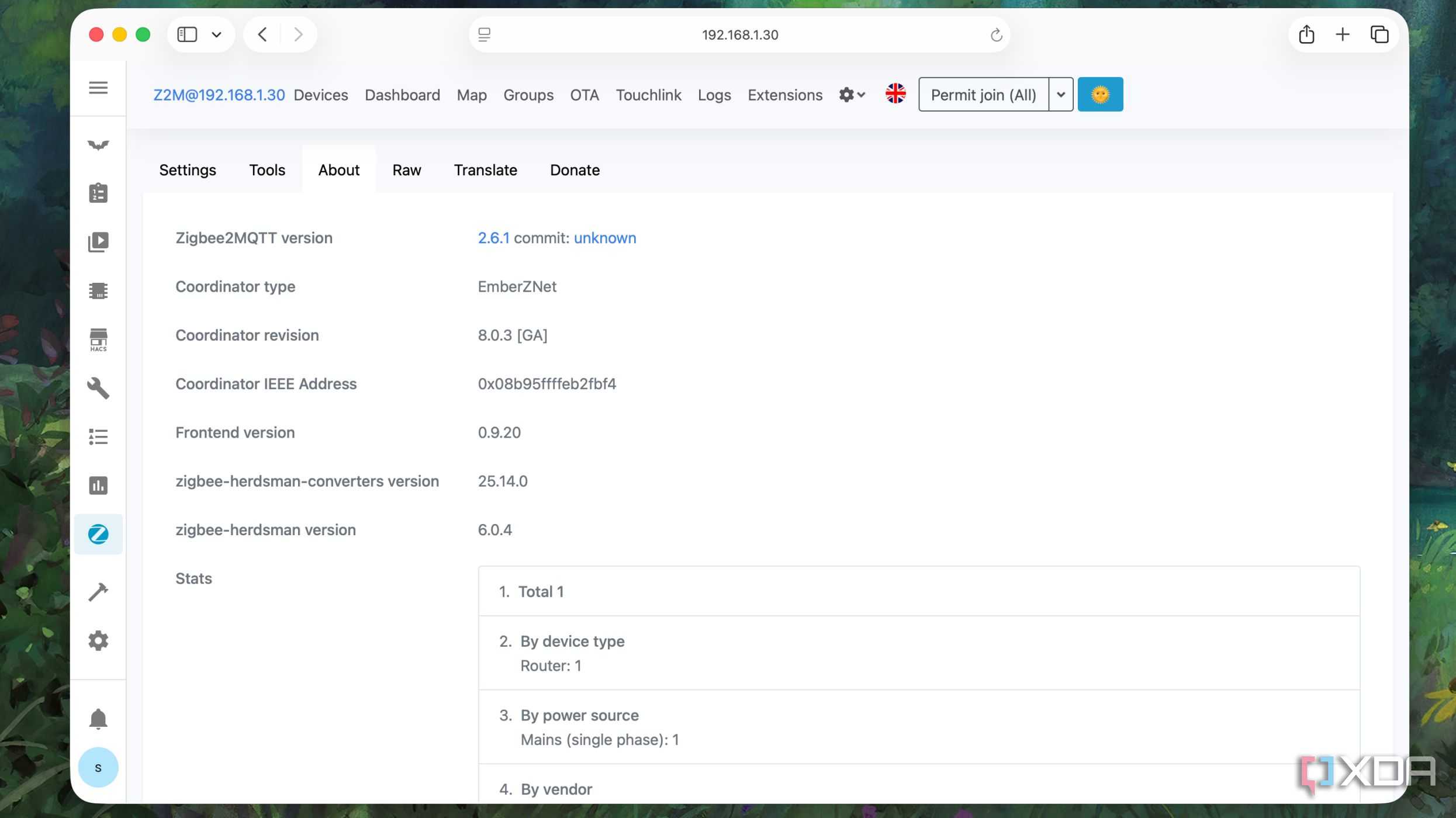Open the chip-shaped sidebar icon
Image resolution: width=1456 pixels, height=818 pixels.
pyautogui.click(x=98, y=290)
